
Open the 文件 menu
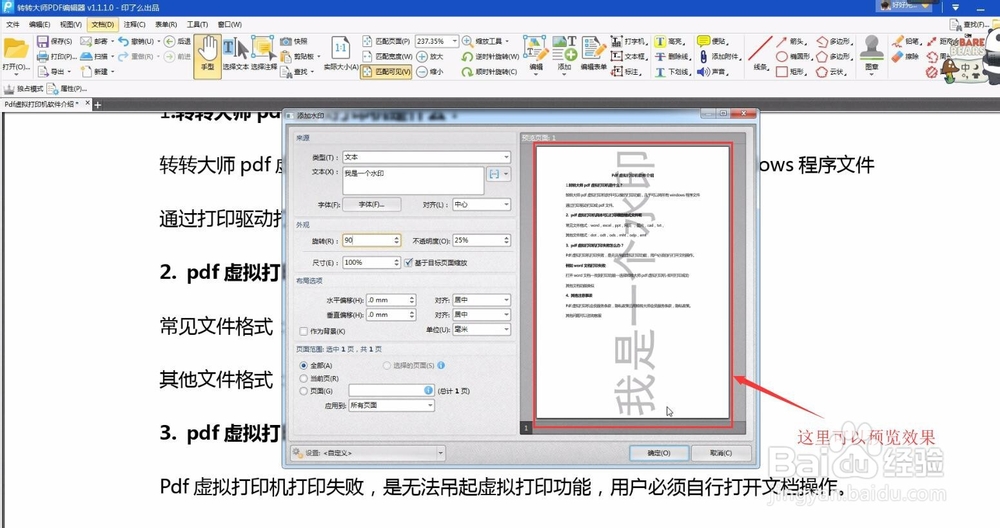click(x=13, y=24)
